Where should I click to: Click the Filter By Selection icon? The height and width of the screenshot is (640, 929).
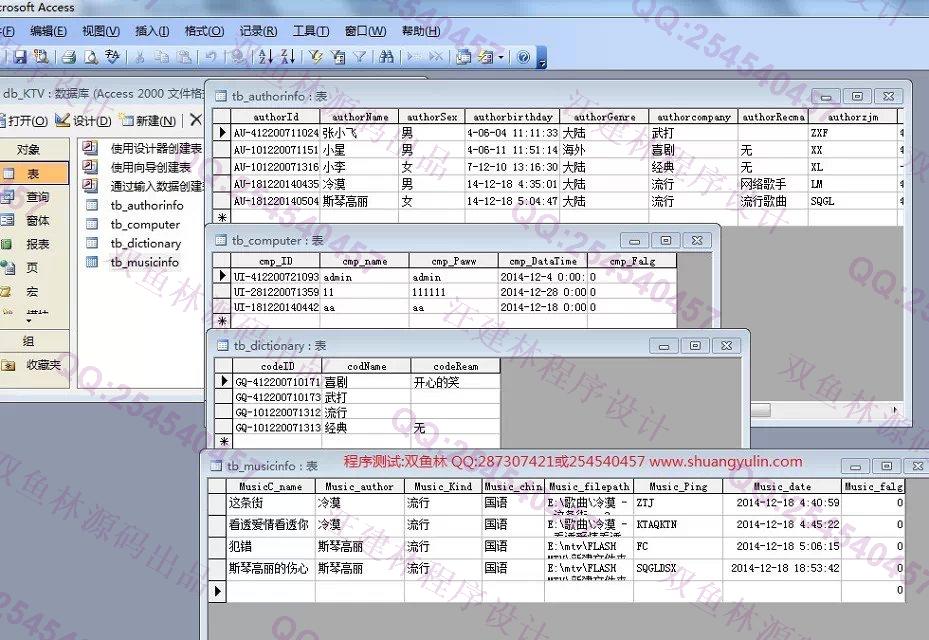(x=316, y=57)
